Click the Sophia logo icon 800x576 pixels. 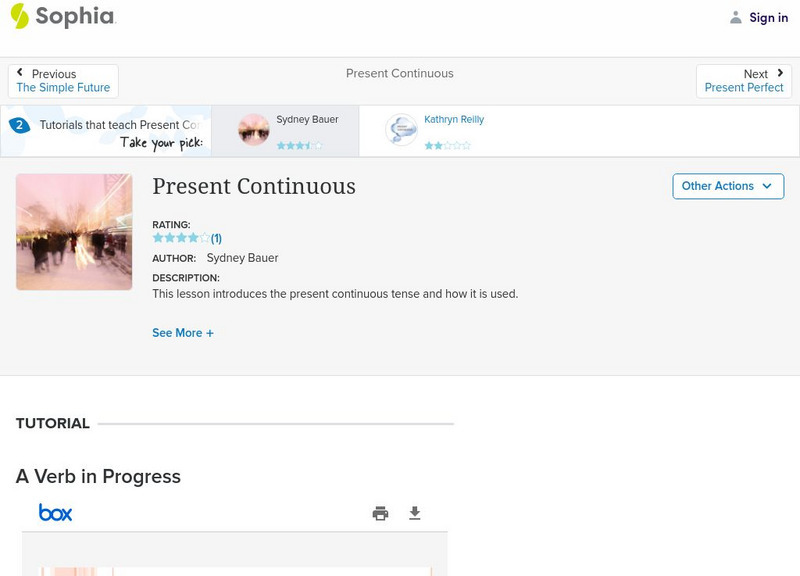point(19,16)
